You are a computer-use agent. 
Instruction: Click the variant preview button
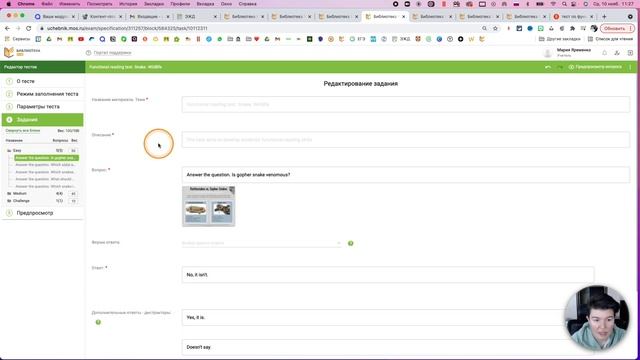(595, 67)
